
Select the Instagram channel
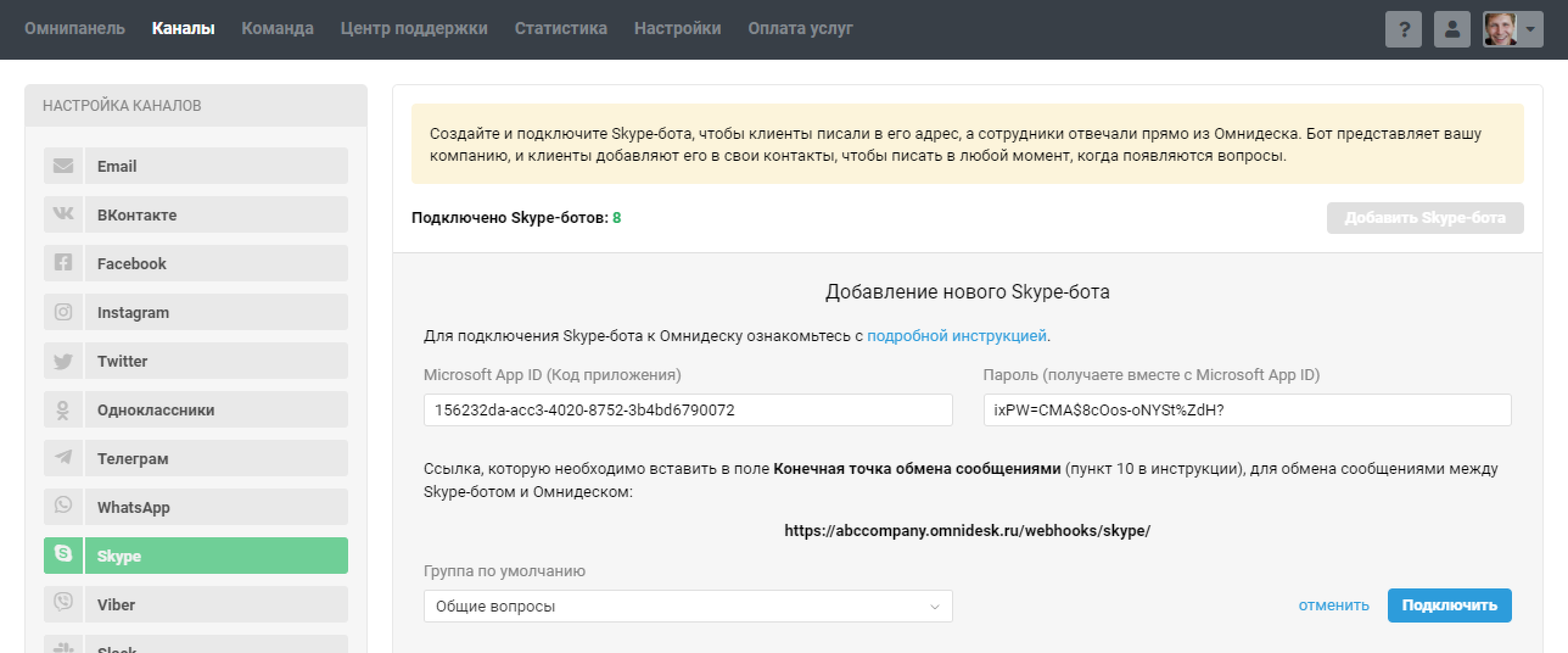(x=216, y=312)
